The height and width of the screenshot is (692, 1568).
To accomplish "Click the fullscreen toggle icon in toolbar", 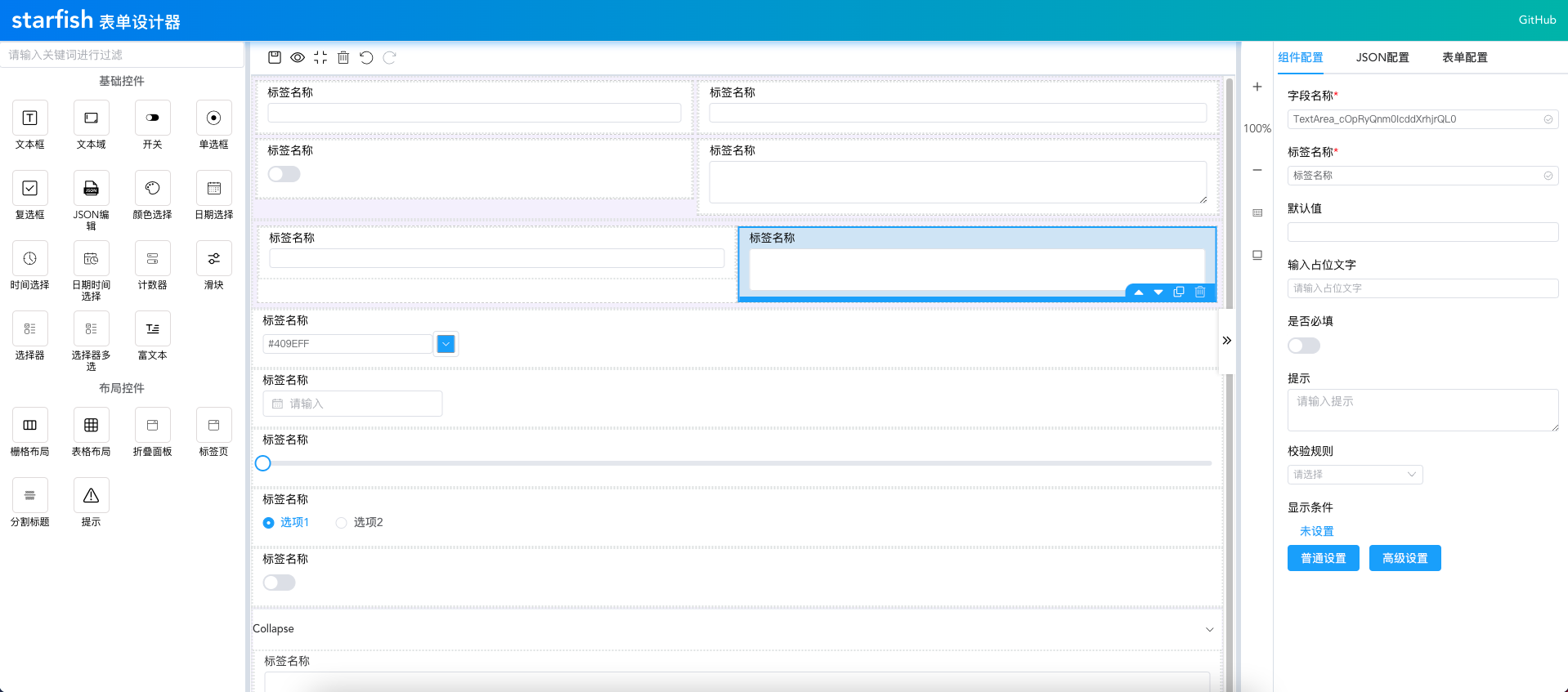I will (320, 57).
